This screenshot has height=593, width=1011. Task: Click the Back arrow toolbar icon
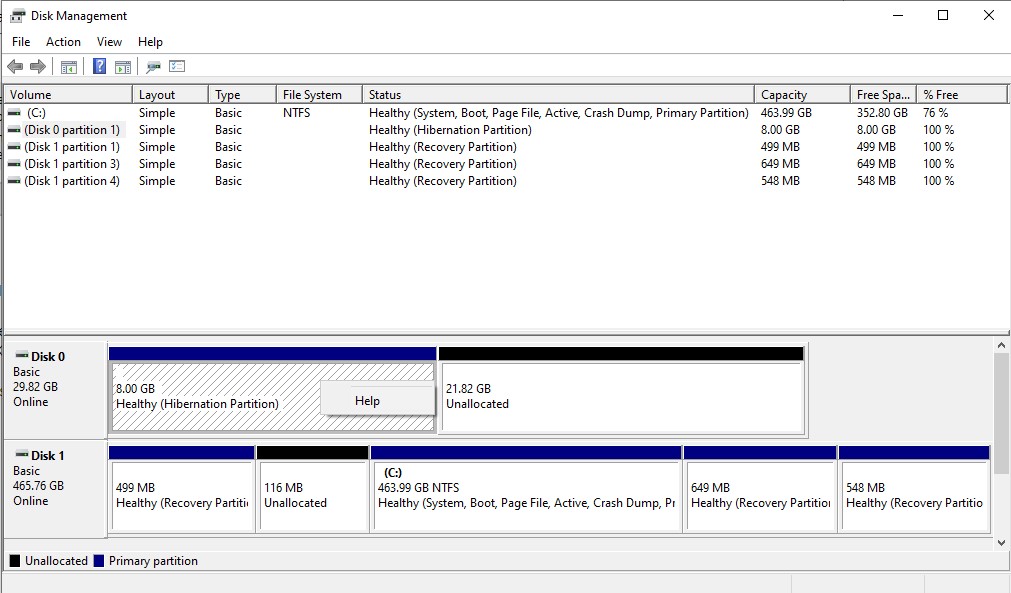click(x=15, y=66)
